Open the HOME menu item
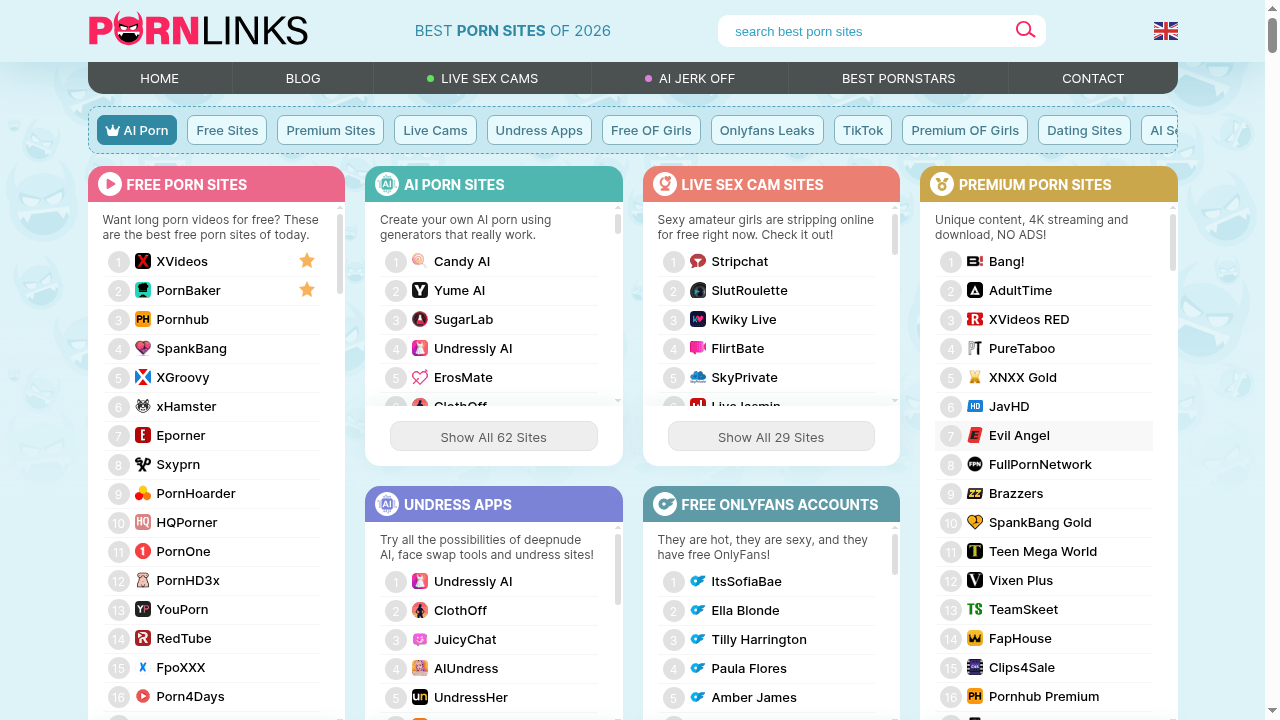This screenshot has height=720, width=1280. (x=160, y=78)
